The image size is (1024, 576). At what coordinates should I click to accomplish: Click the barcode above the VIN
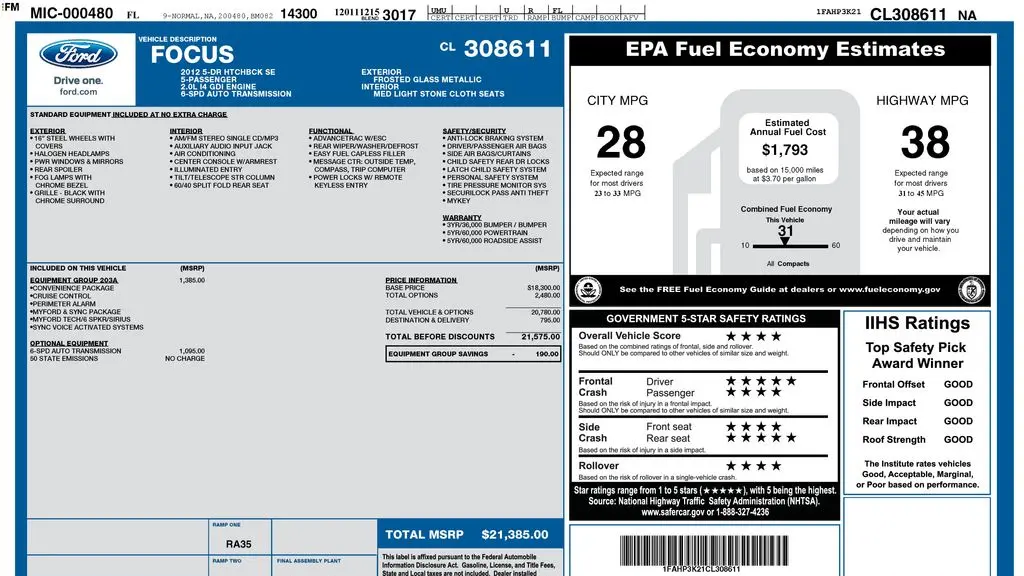[703, 550]
